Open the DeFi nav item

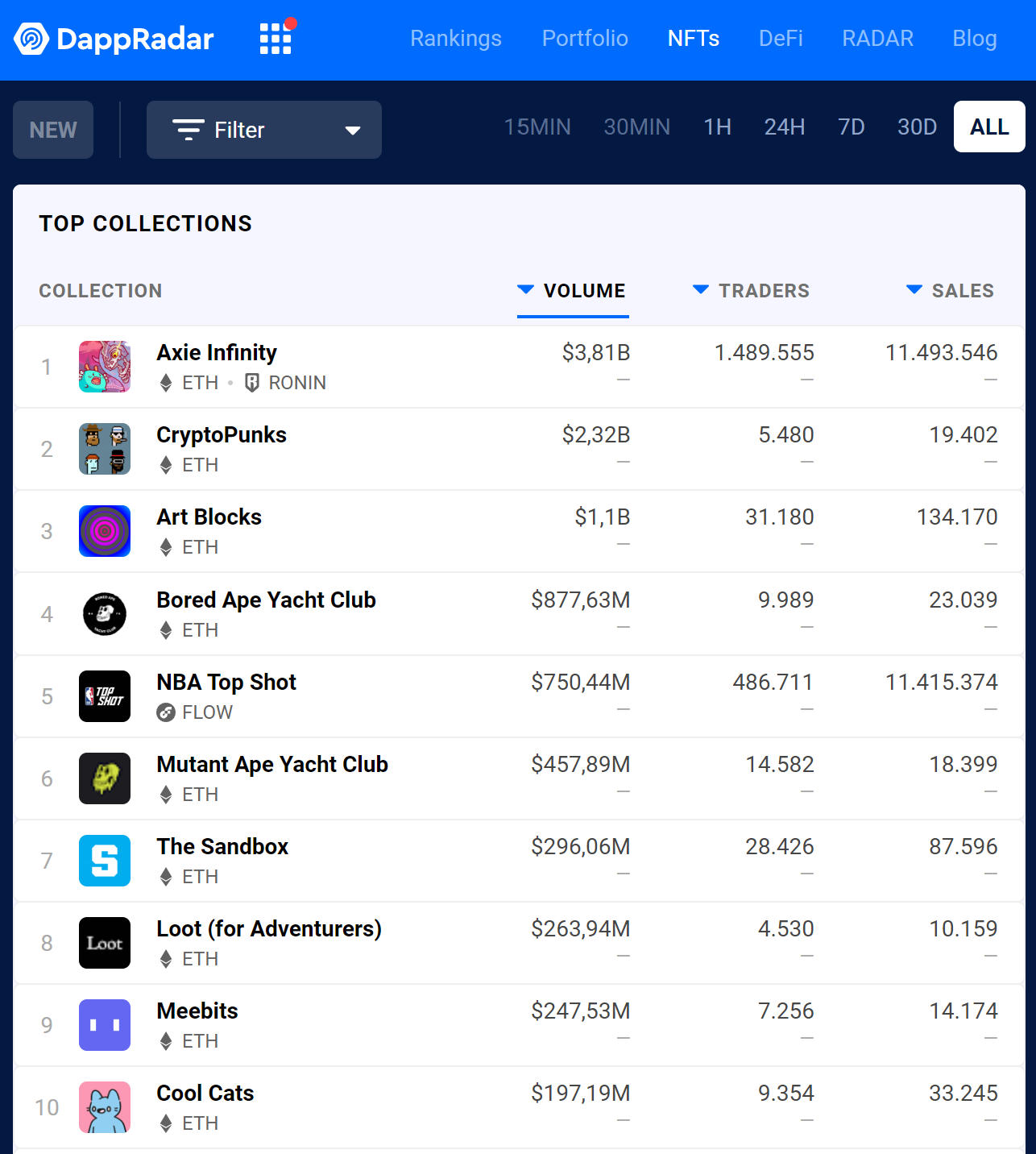point(781,39)
